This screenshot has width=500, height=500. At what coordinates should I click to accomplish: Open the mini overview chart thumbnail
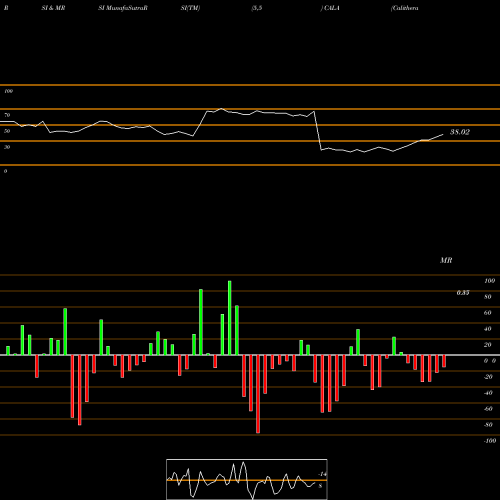[247, 479]
